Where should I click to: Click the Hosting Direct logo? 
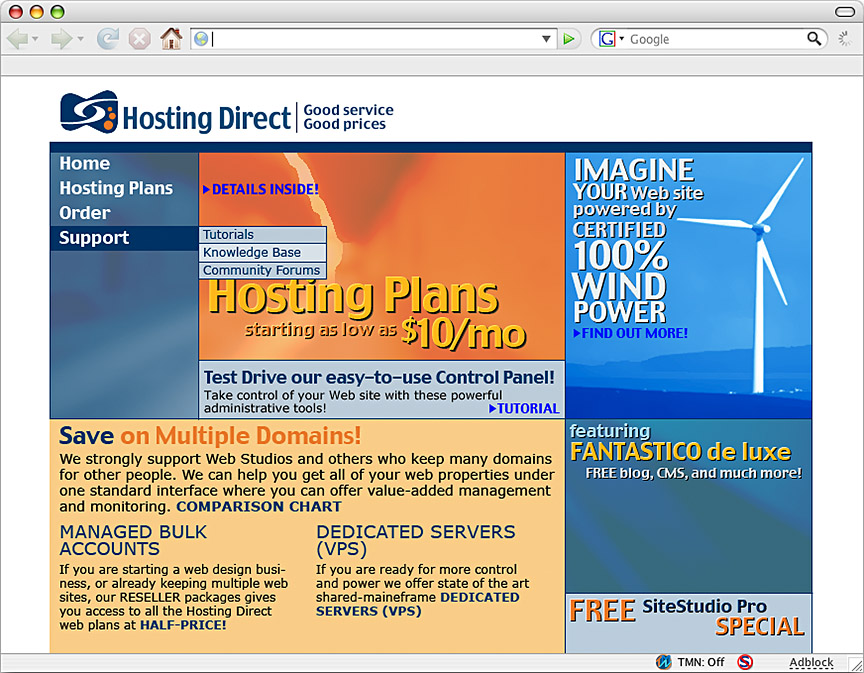tap(175, 112)
